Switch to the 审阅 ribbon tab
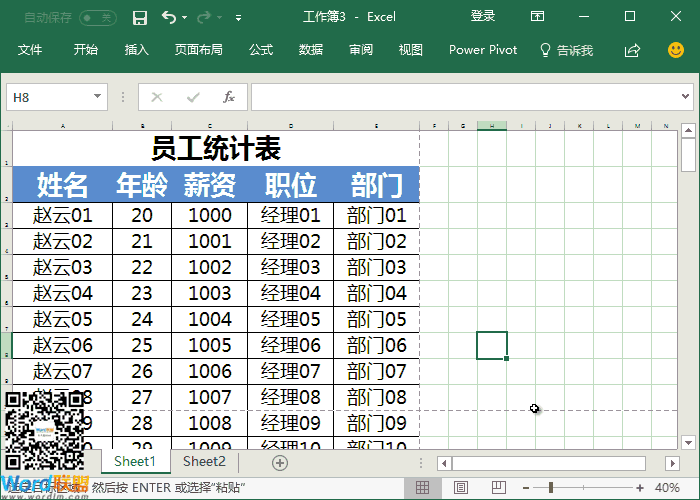700x500 pixels. point(361,50)
